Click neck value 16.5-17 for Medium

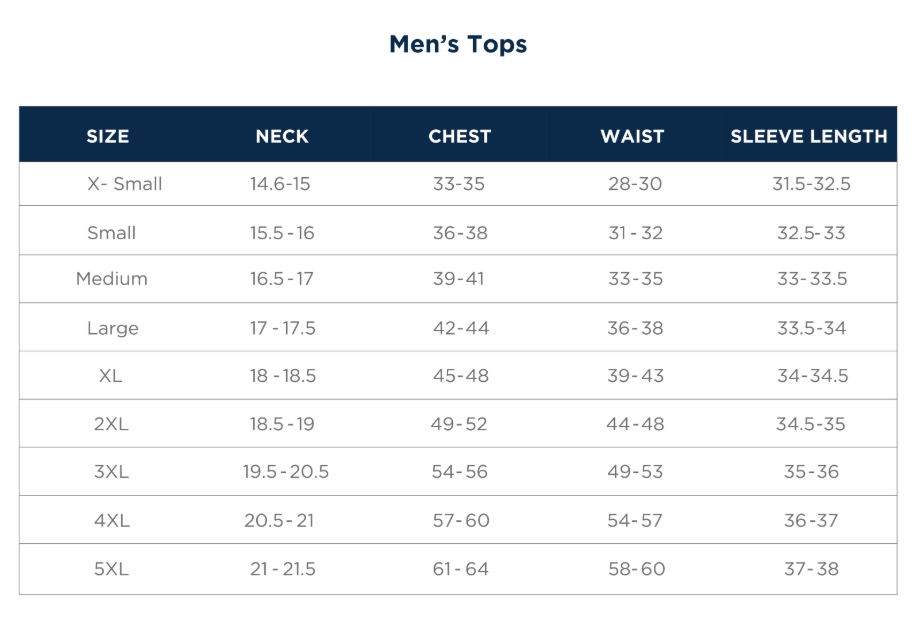pyautogui.click(x=282, y=279)
